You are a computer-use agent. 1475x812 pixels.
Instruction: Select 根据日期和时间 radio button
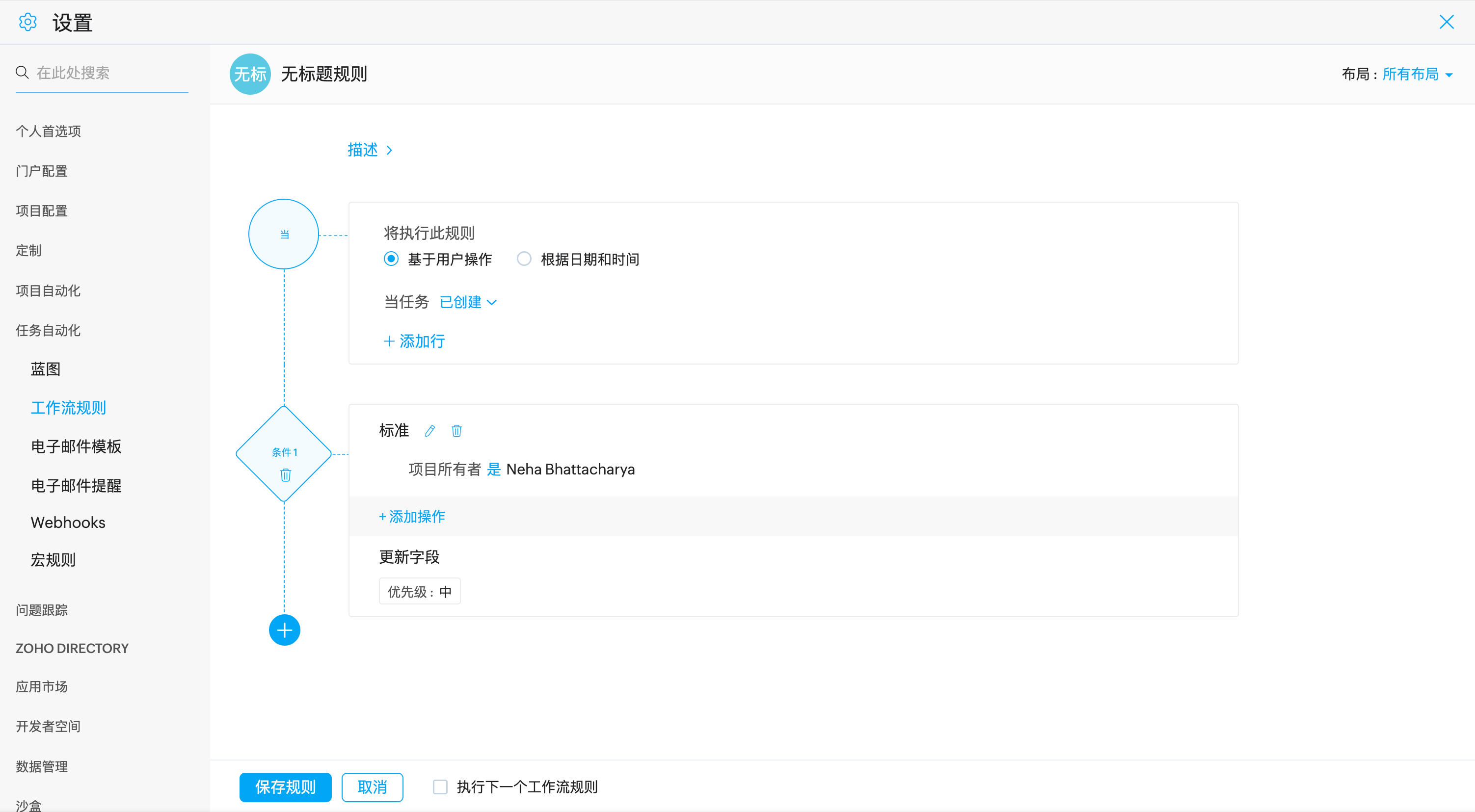pos(524,259)
